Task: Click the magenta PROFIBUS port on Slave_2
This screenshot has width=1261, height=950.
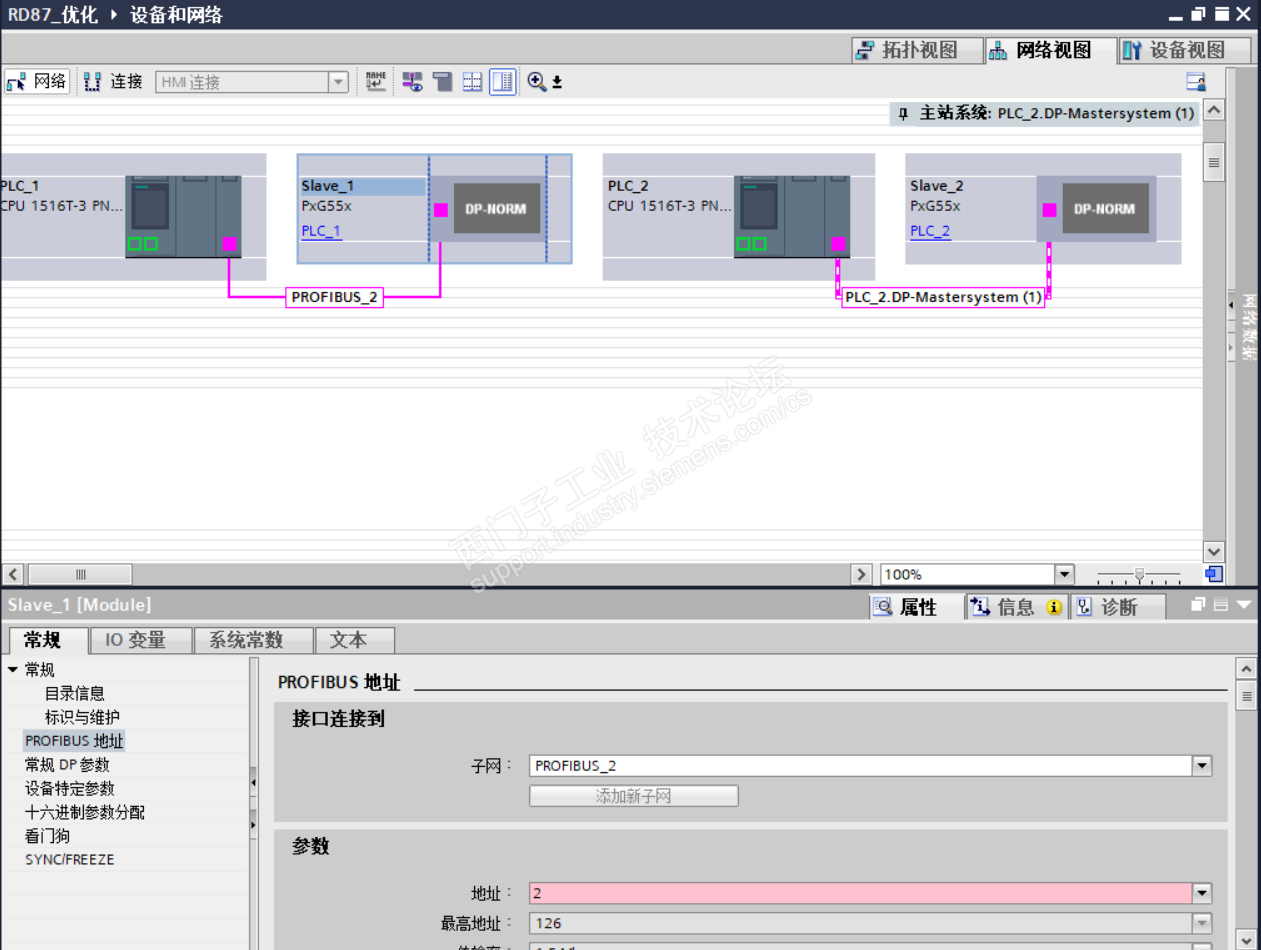Action: (1049, 210)
